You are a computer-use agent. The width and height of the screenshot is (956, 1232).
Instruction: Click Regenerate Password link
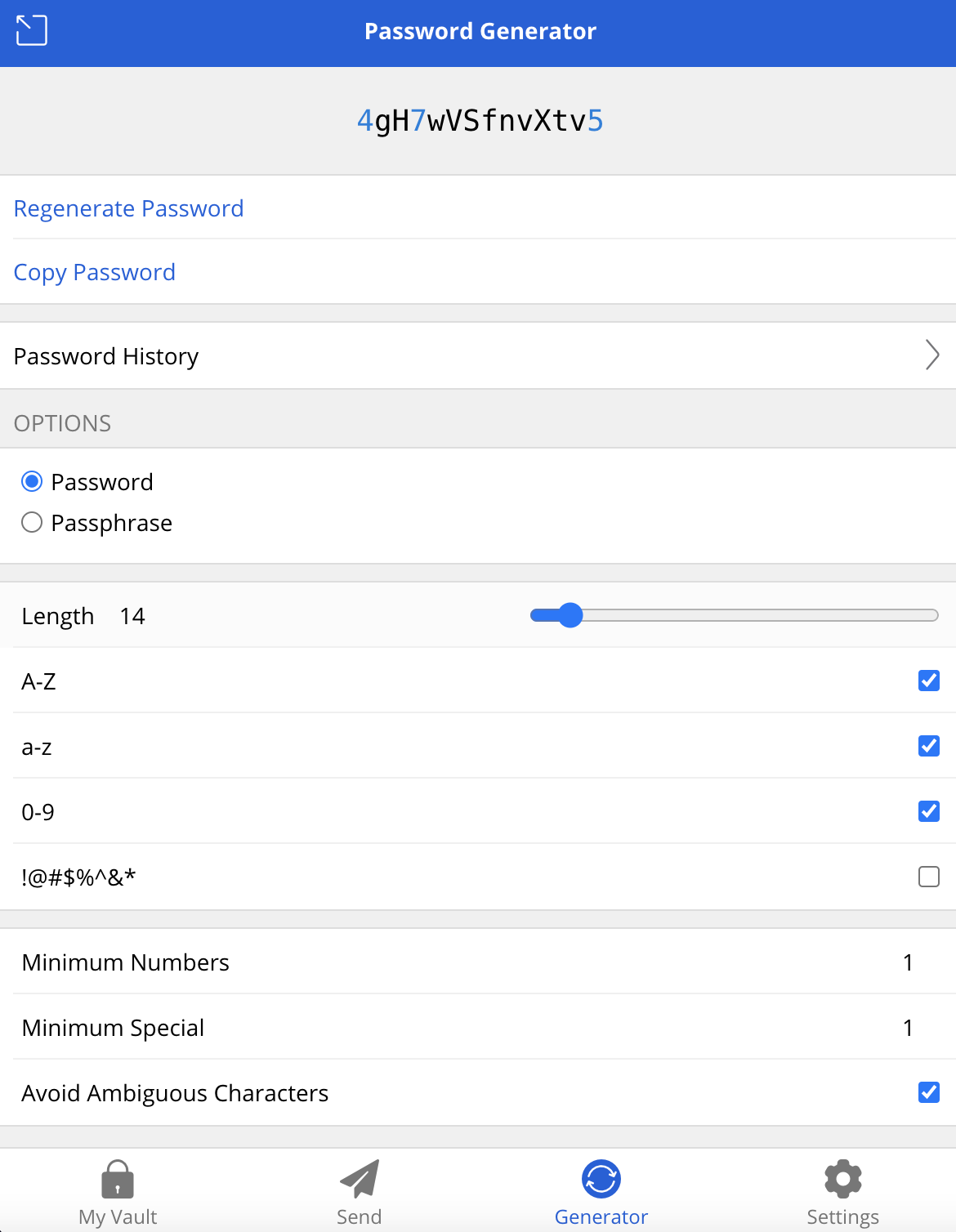click(x=129, y=208)
